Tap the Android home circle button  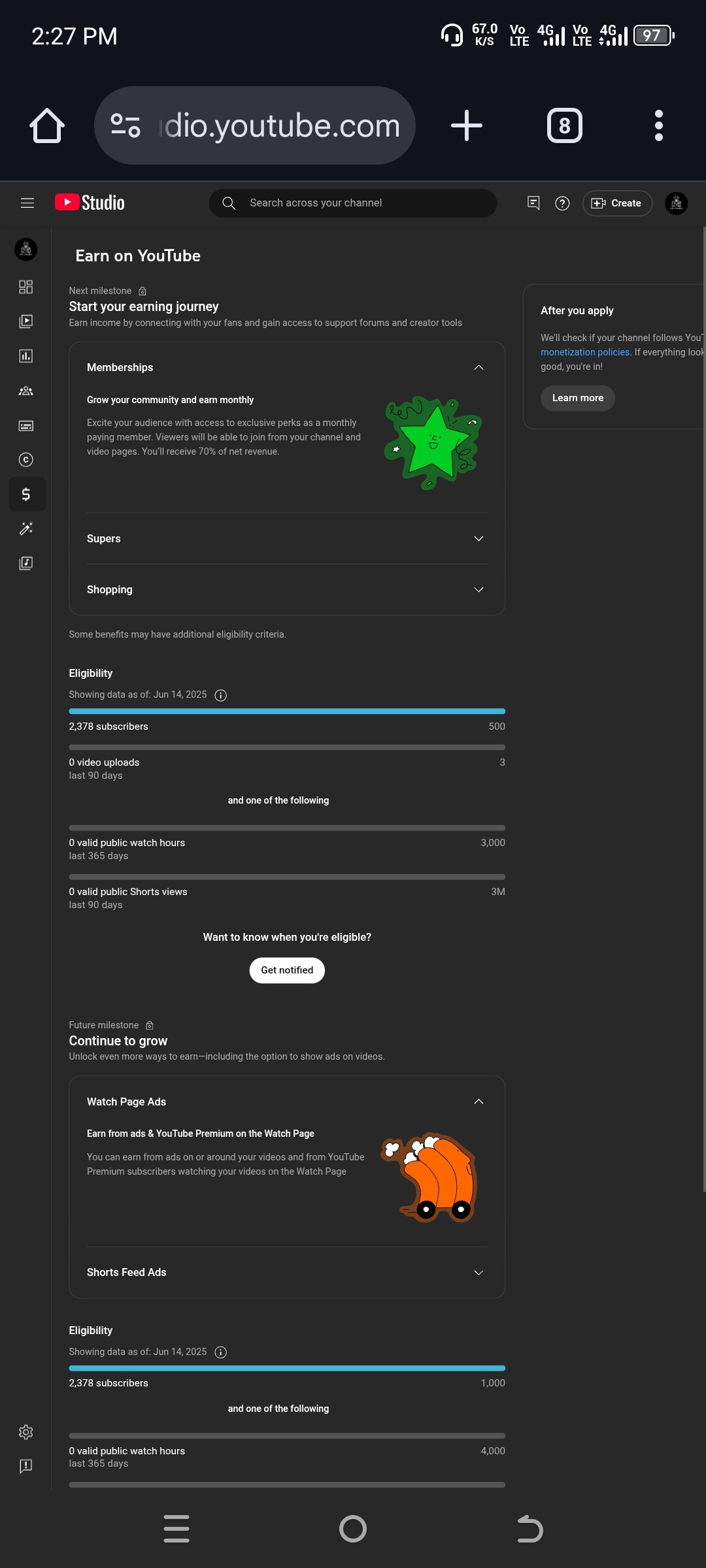pyautogui.click(x=353, y=1528)
